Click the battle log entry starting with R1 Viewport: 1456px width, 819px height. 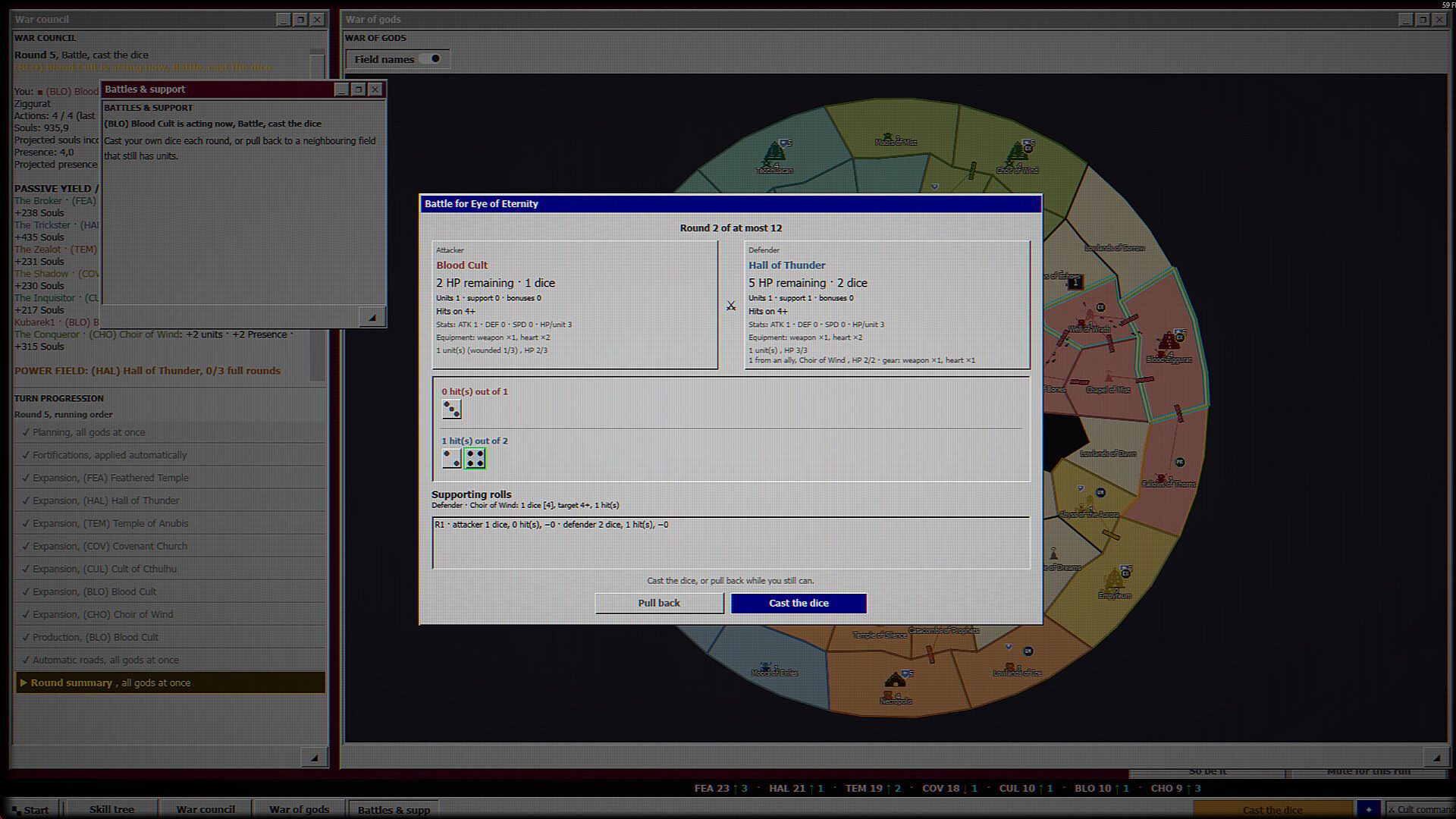[x=551, y=525]
